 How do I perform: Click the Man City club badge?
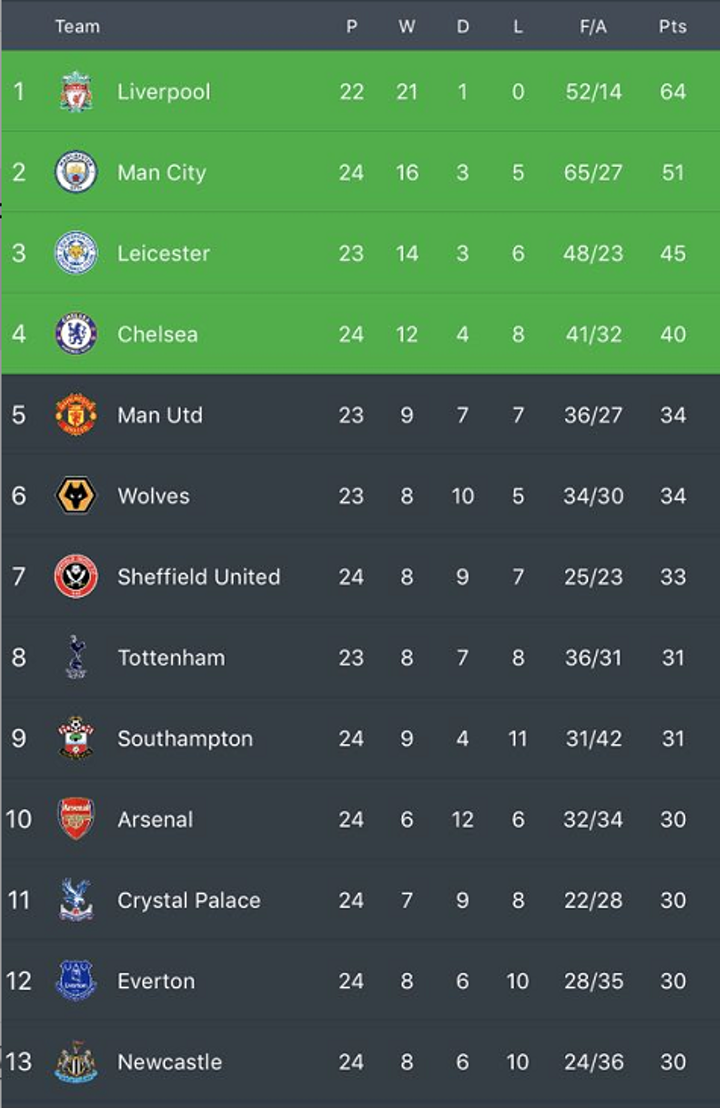[x=76, y=173]
